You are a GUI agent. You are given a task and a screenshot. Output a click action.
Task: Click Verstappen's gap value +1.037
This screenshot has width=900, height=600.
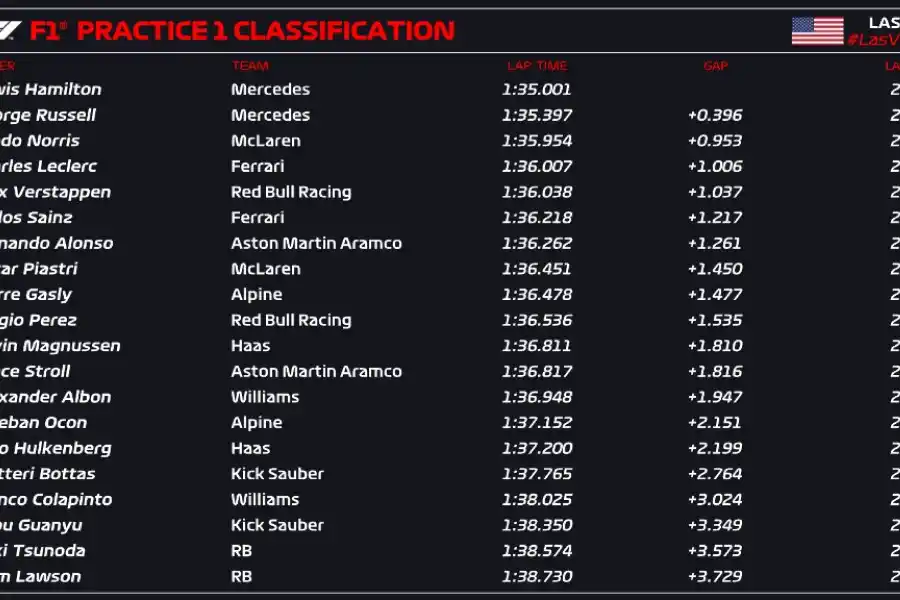714,192
